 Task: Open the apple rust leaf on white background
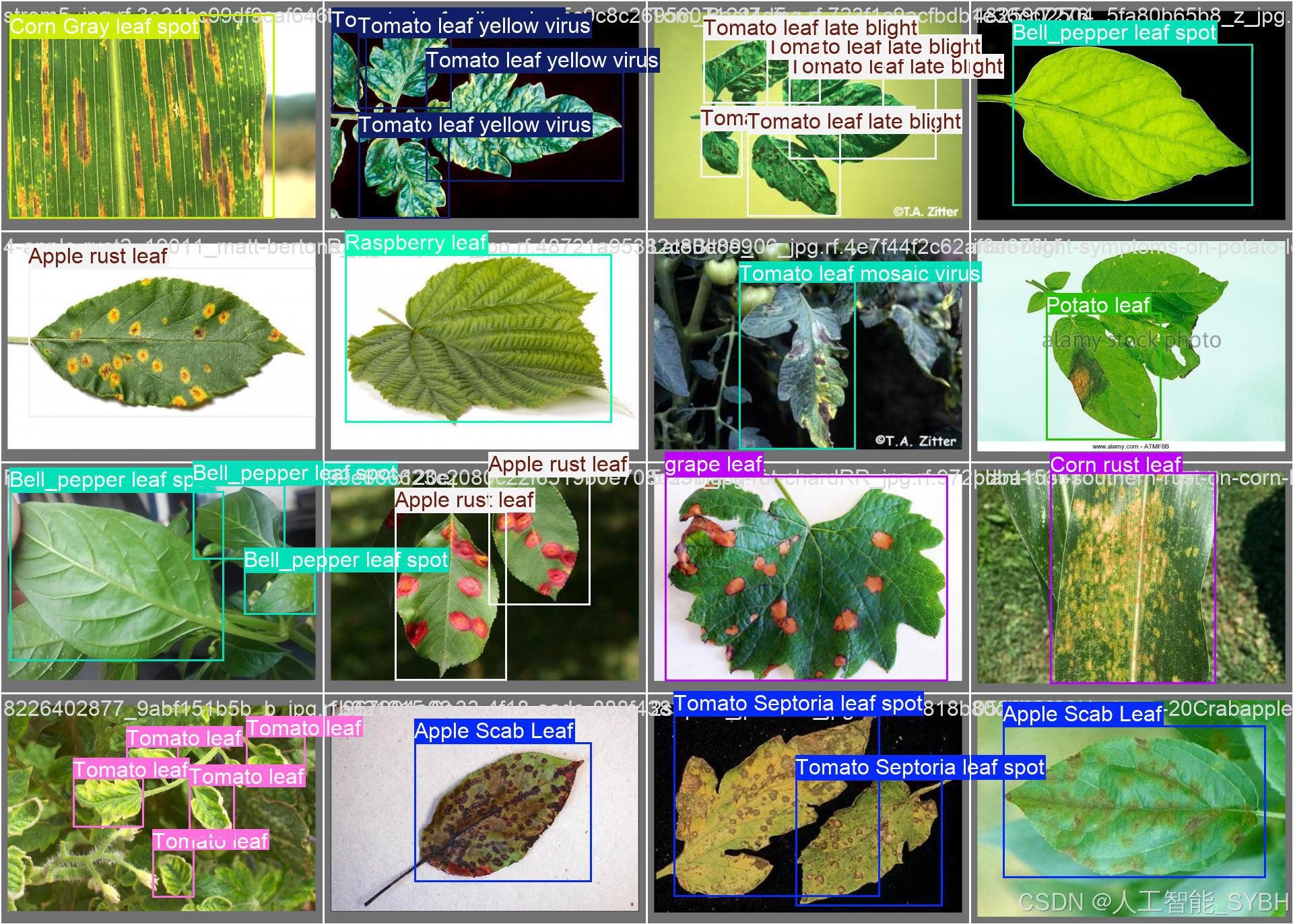coord(162,343)
